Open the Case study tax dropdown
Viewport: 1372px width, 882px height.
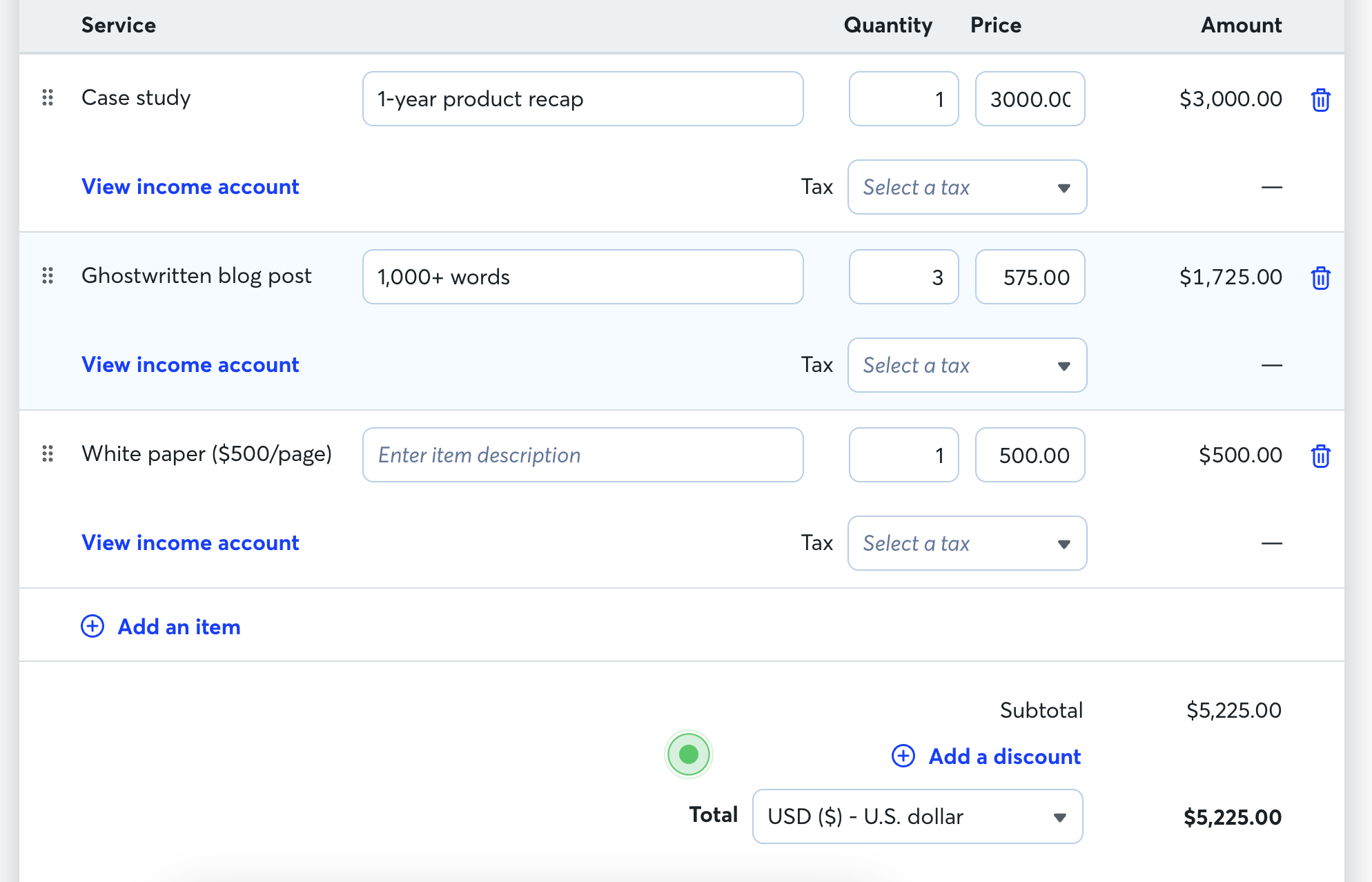[967, 188]
